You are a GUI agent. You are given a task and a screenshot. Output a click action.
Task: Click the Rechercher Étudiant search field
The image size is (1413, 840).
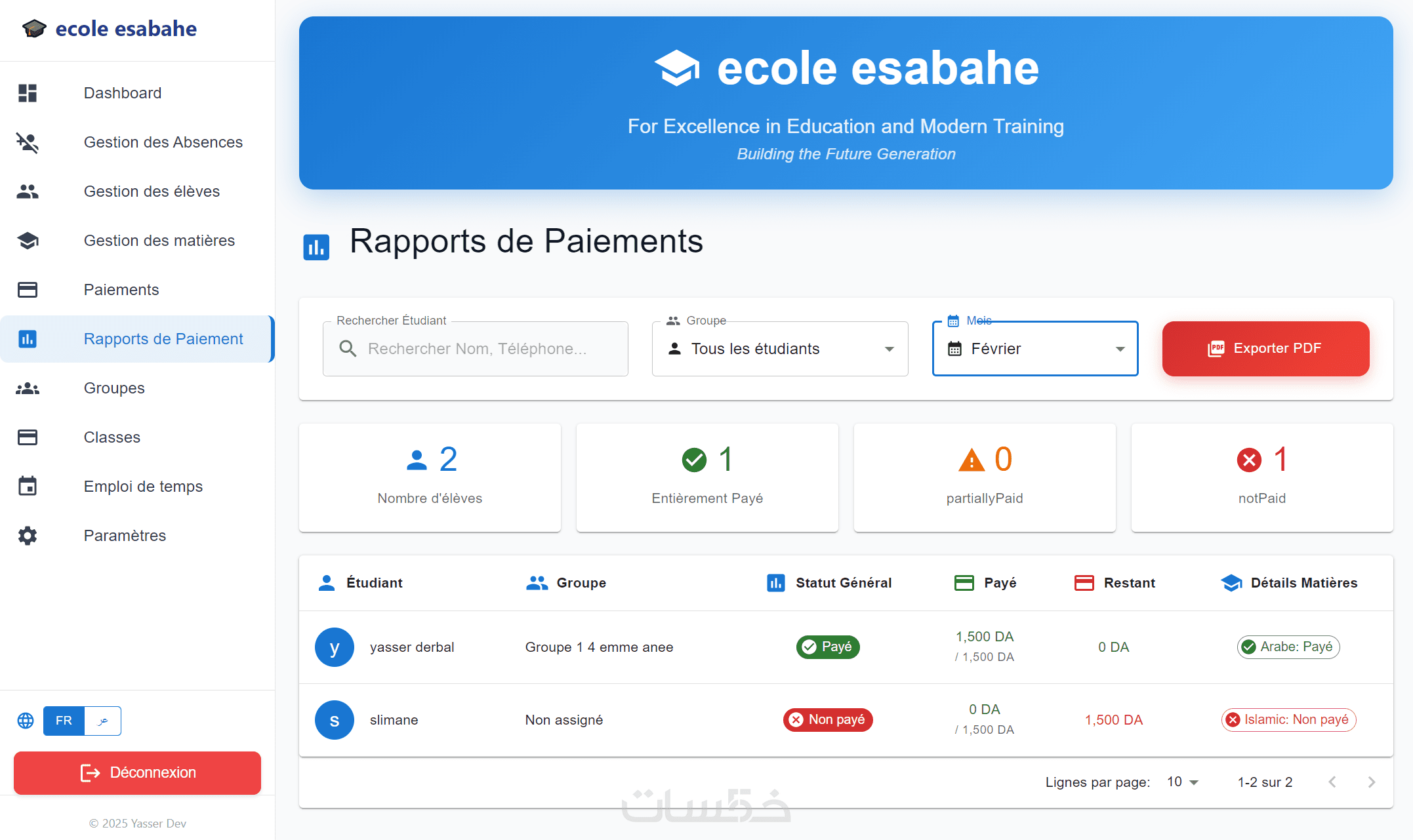click(x=476, y=349)
